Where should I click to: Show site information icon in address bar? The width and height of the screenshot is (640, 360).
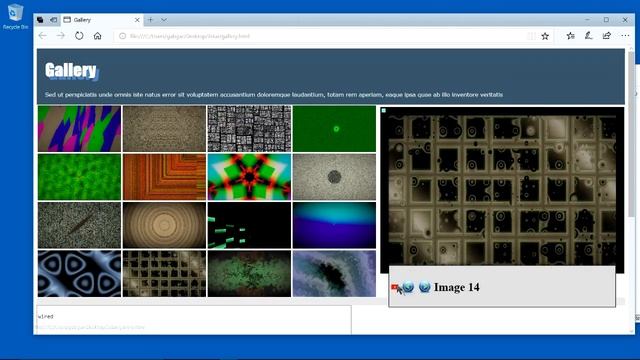(x=122, y=36)
